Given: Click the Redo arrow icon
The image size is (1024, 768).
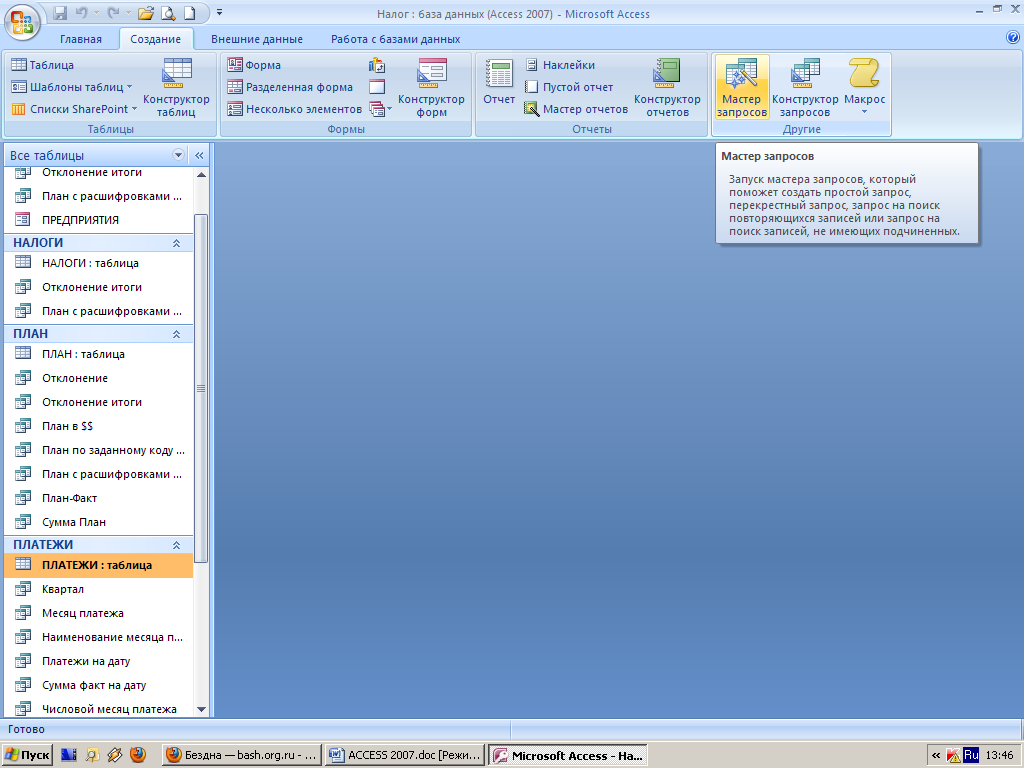Looking at the screenshot, I should click(x=112, y=12).
